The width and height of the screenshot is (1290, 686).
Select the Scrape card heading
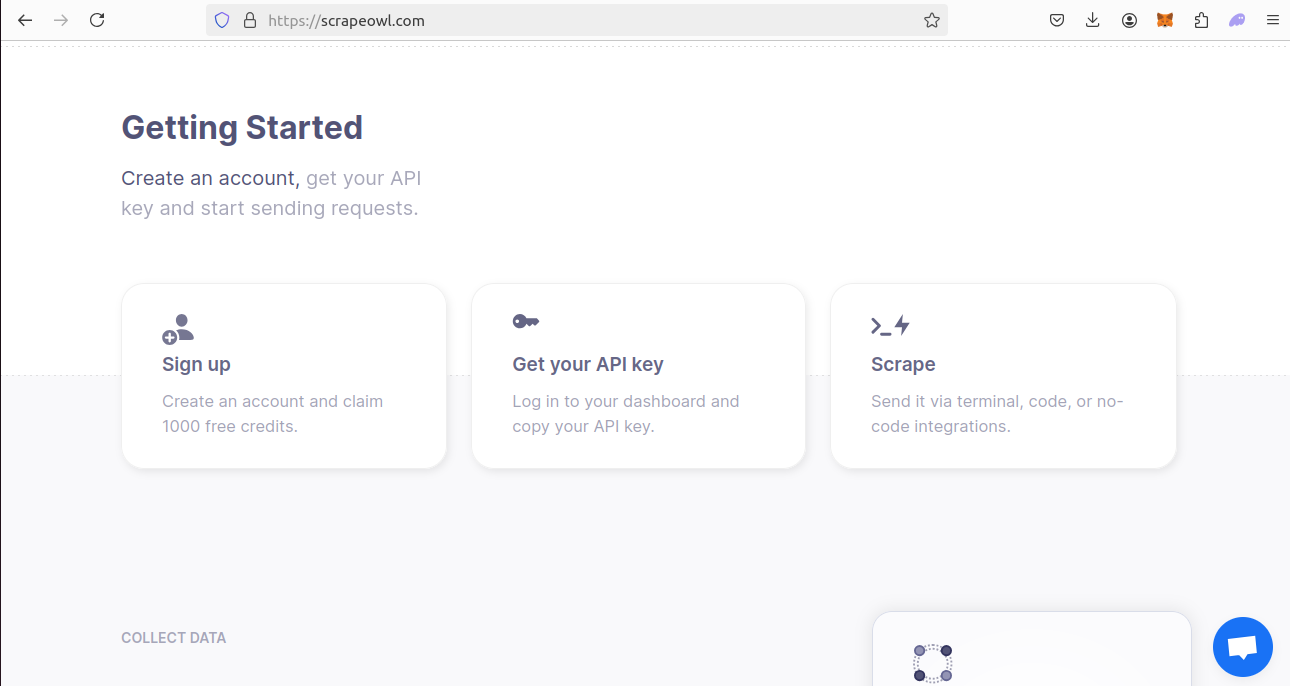(x=903, y=364)
